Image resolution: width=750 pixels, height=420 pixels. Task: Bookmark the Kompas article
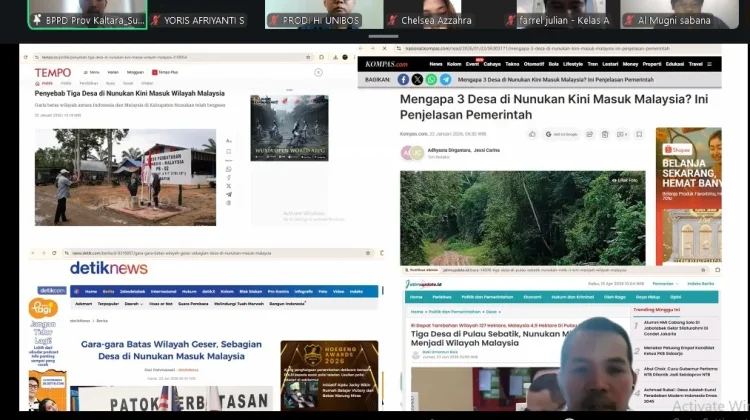tap(639, 134)
